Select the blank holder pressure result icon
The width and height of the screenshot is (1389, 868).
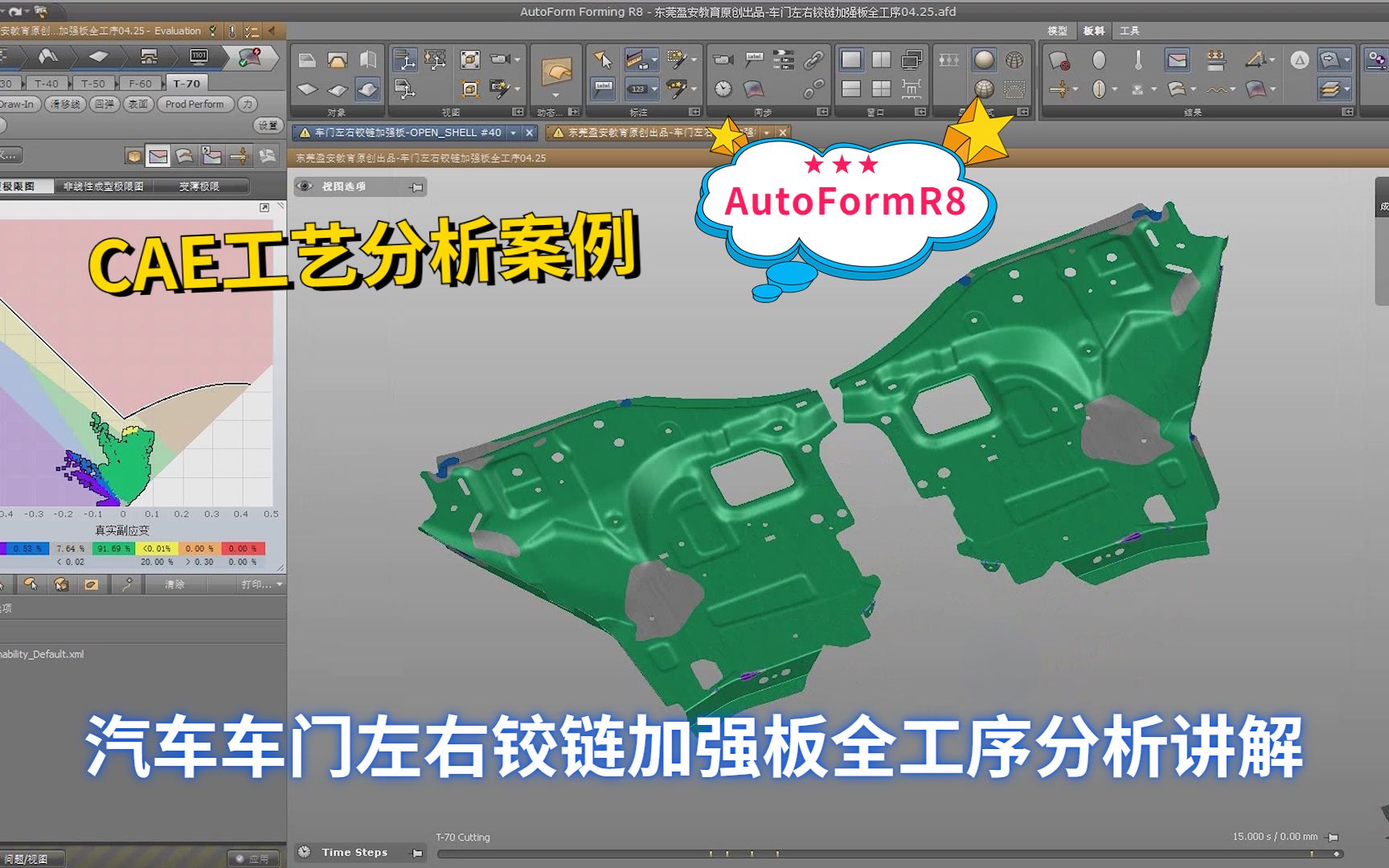pos(1216,59)
